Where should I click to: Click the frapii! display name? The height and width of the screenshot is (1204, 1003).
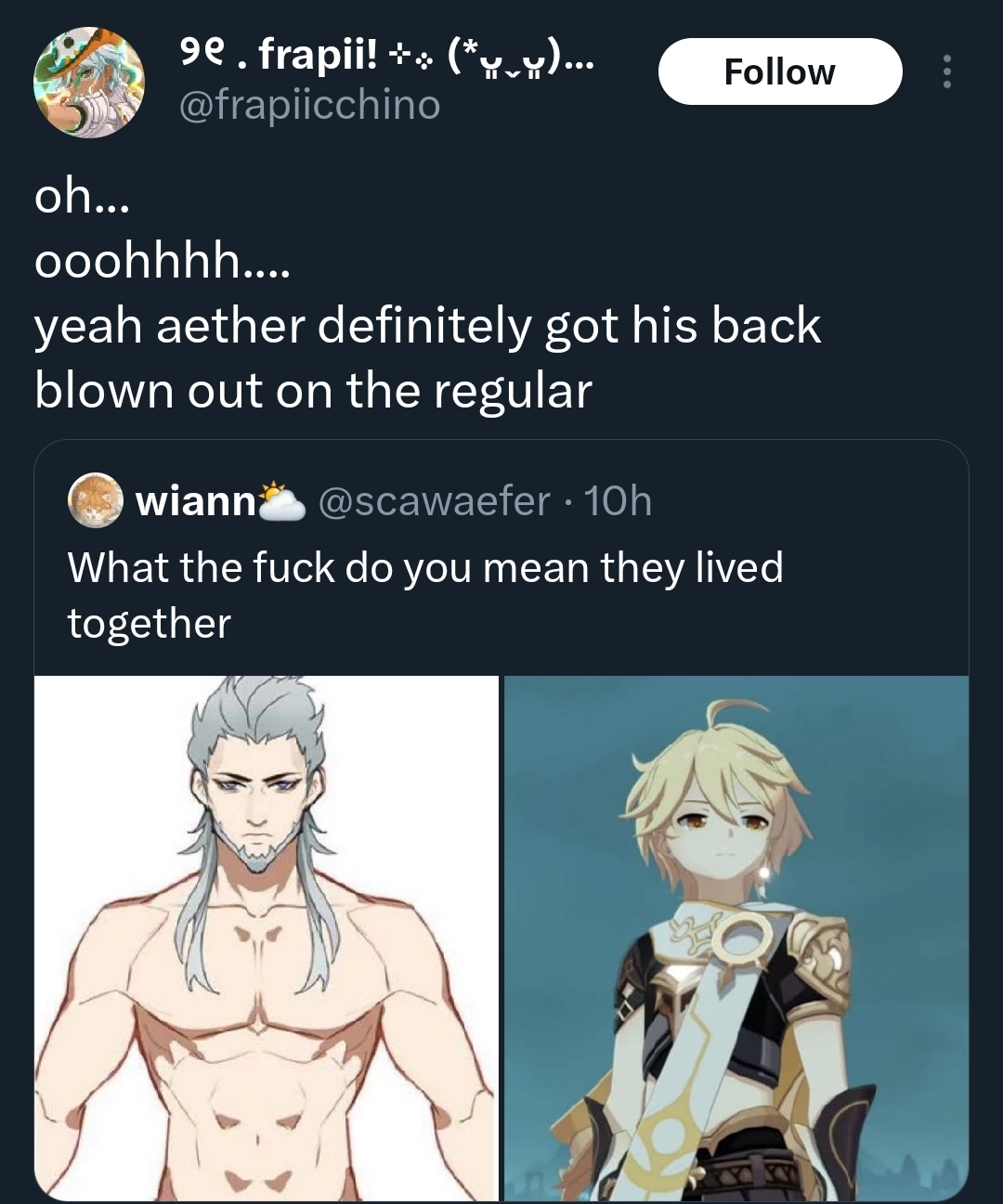click(277, 56)
